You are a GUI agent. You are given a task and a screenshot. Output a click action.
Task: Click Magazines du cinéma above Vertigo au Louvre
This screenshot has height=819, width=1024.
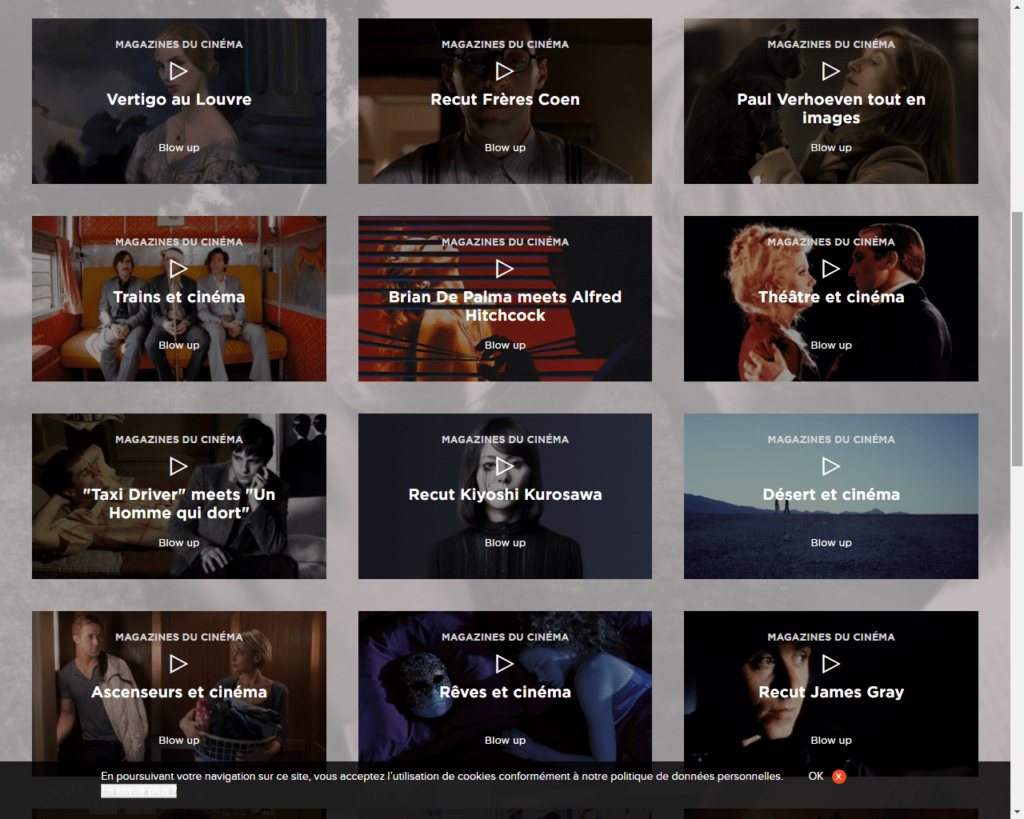tap(179, 44)
